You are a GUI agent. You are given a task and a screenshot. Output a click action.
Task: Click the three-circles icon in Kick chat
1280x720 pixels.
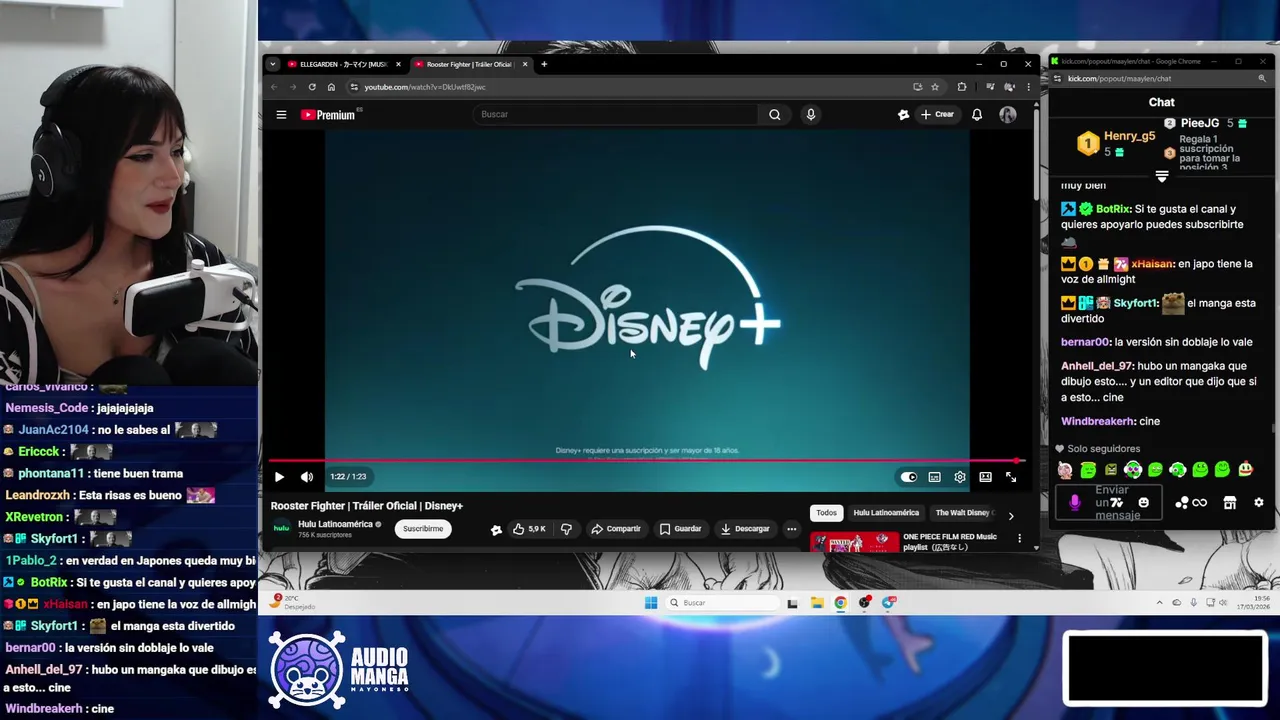pos(1181,503)
